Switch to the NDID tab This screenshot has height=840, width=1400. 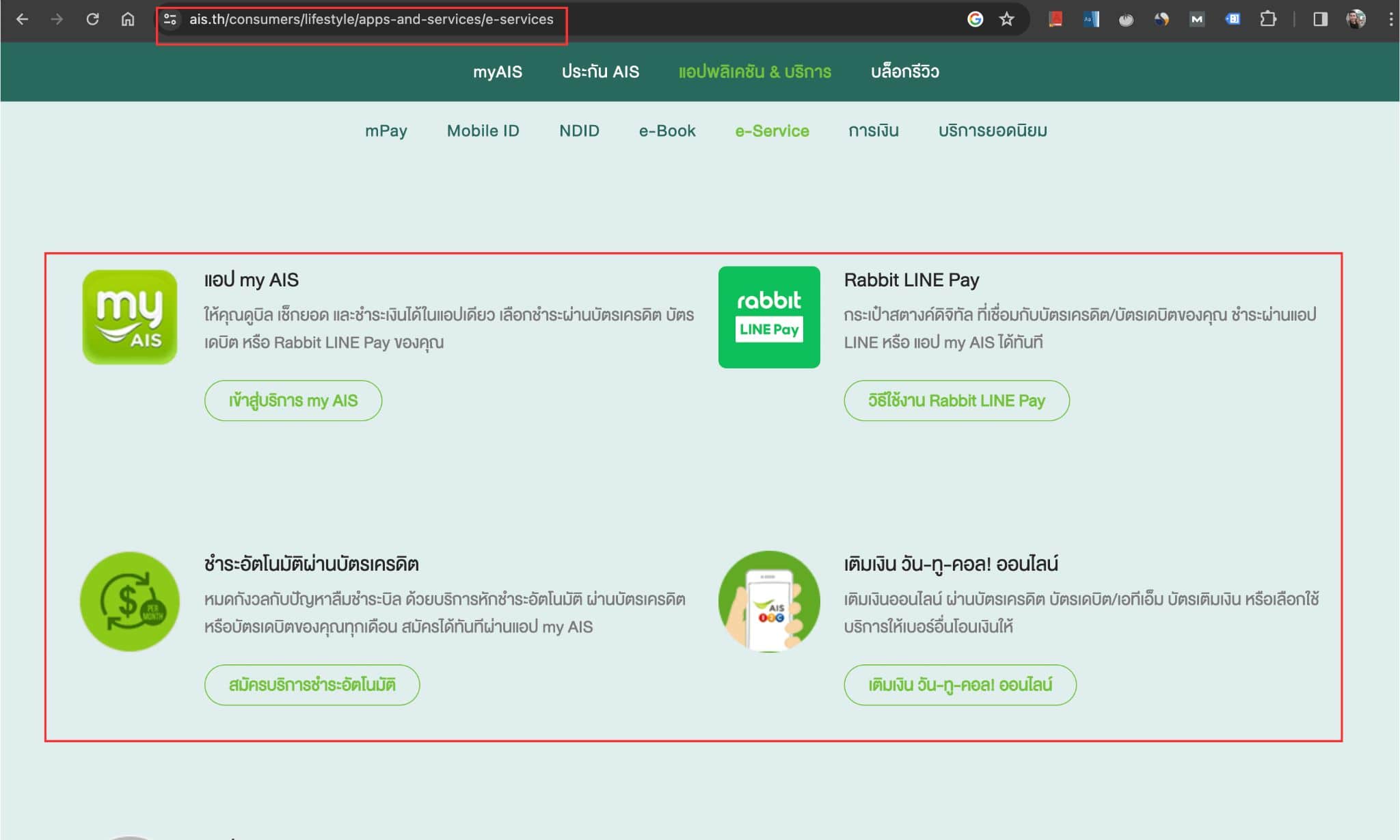(x=579, y=131)
